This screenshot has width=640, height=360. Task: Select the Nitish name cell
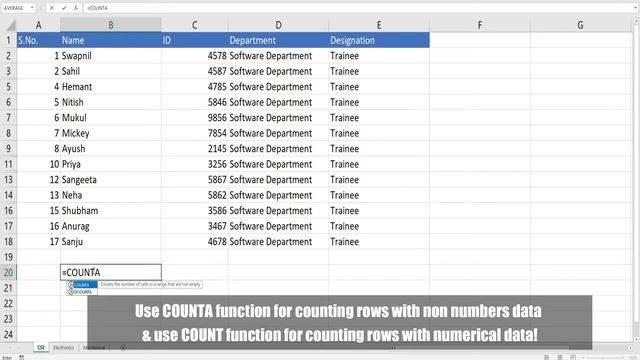[x=111, y=102]
